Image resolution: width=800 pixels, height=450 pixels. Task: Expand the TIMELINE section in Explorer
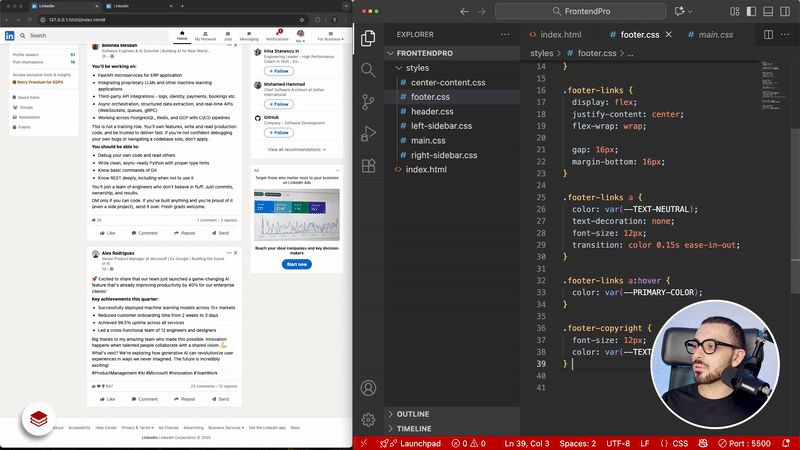(412, 428)
